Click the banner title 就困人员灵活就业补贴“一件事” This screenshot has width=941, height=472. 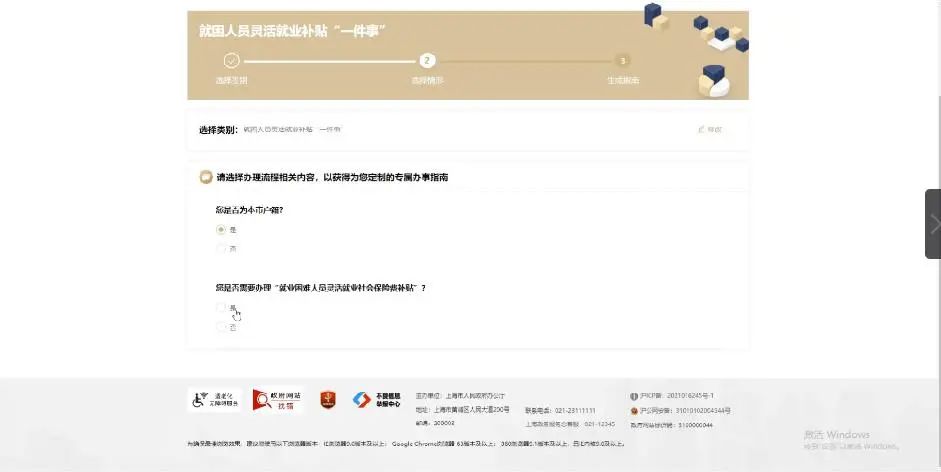293,30
